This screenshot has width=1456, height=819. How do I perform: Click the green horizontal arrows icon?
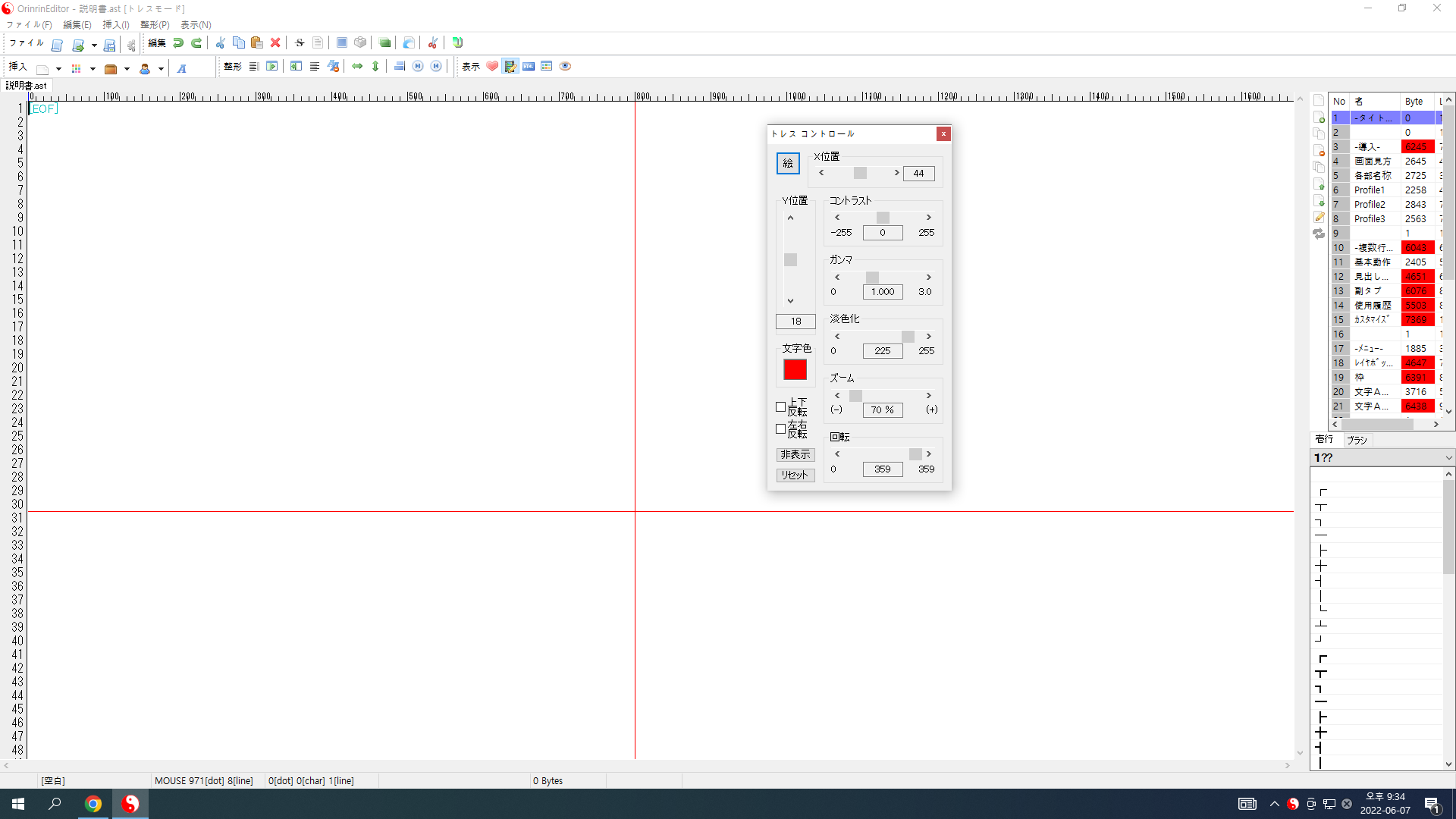[357, 67]
